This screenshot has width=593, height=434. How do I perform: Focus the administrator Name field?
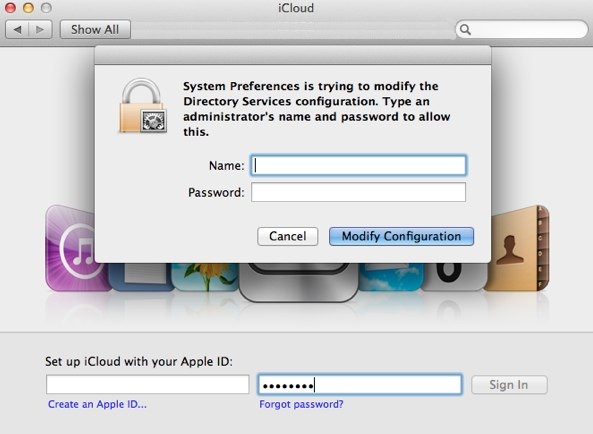click(358, 165)
